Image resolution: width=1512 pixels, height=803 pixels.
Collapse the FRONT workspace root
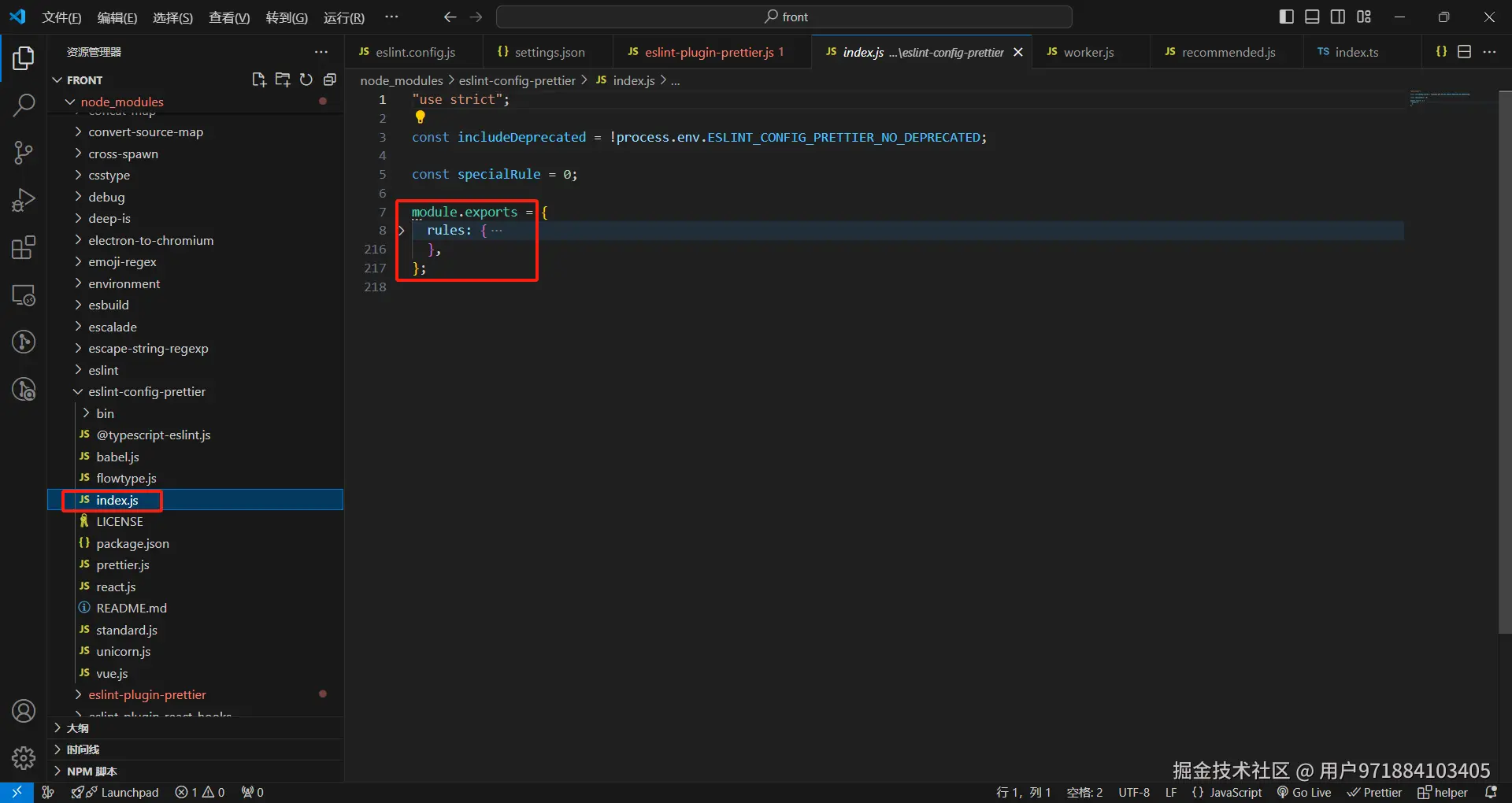[x=57, y=80]
